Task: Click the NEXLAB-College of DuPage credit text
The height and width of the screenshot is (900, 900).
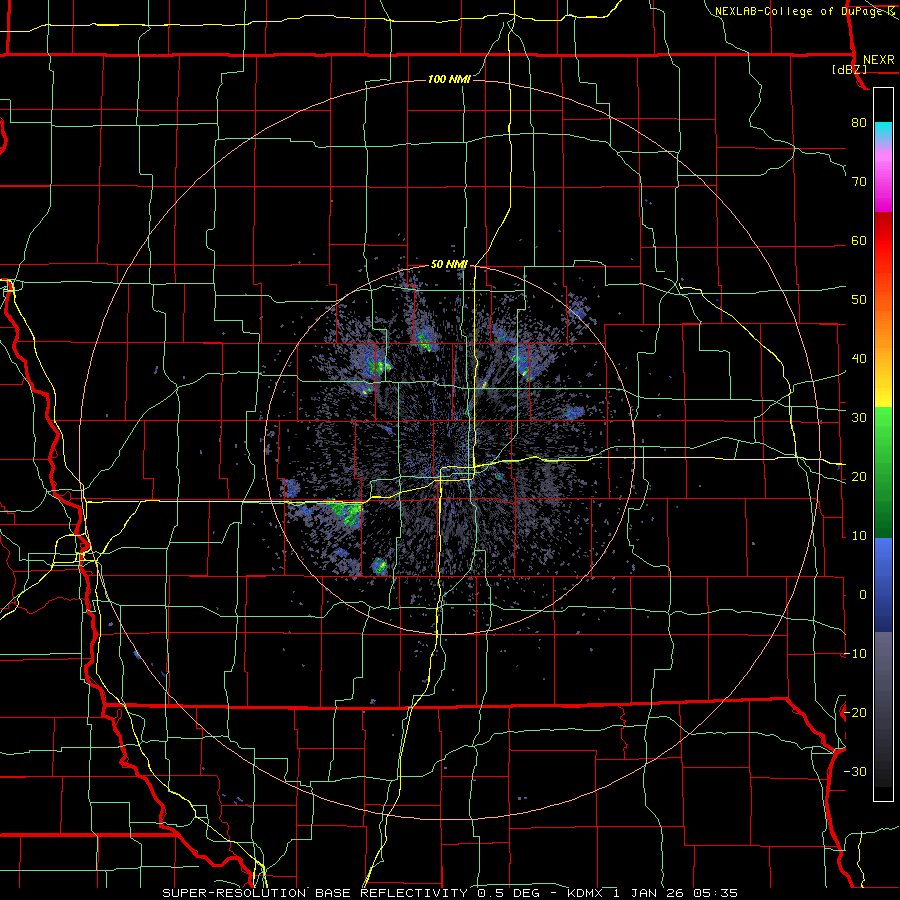Action: click(798, 11)
